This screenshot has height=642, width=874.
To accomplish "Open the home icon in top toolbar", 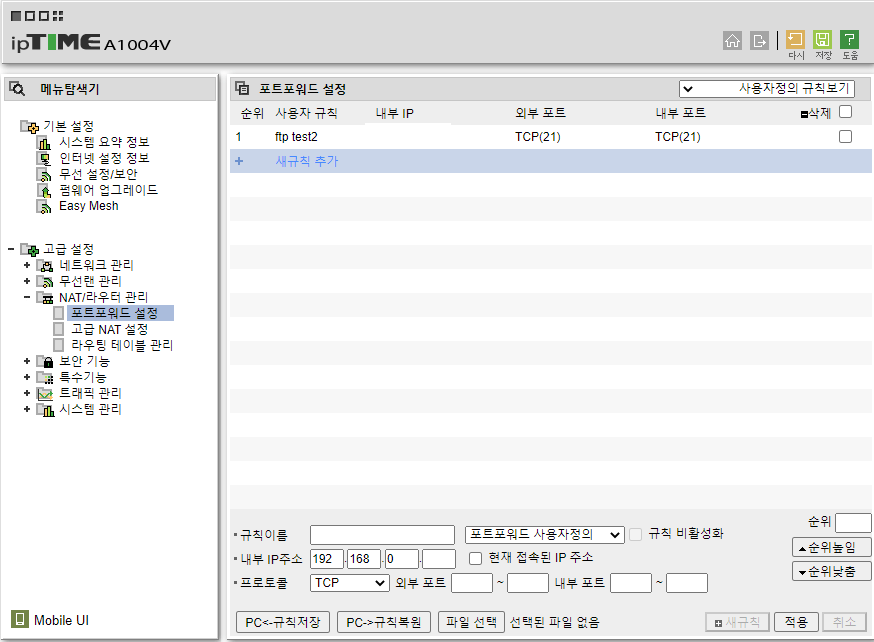I will coord(732,40).
